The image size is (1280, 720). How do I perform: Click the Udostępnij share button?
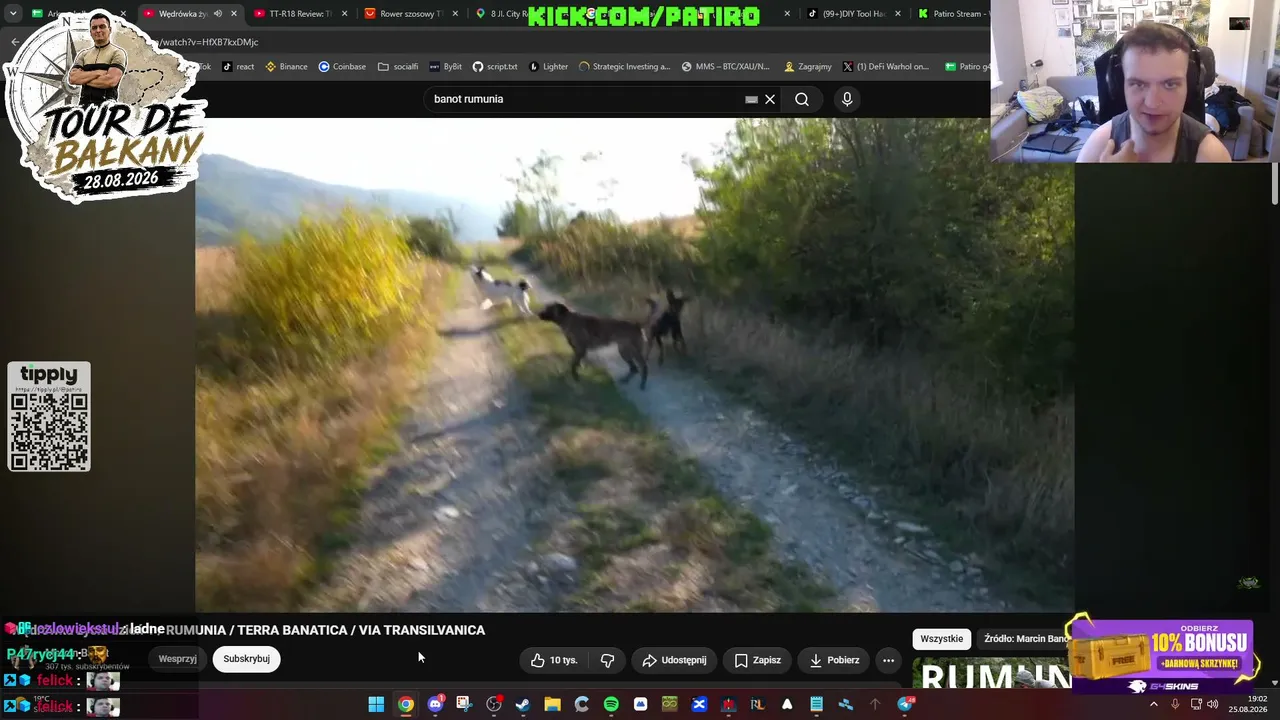coord(674,660)
